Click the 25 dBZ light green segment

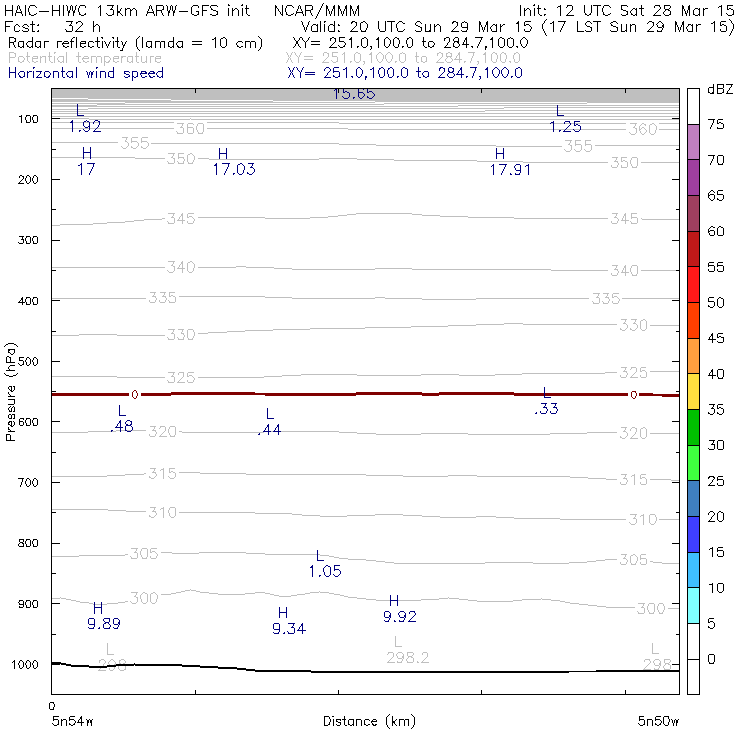click(x=693, y=463)
